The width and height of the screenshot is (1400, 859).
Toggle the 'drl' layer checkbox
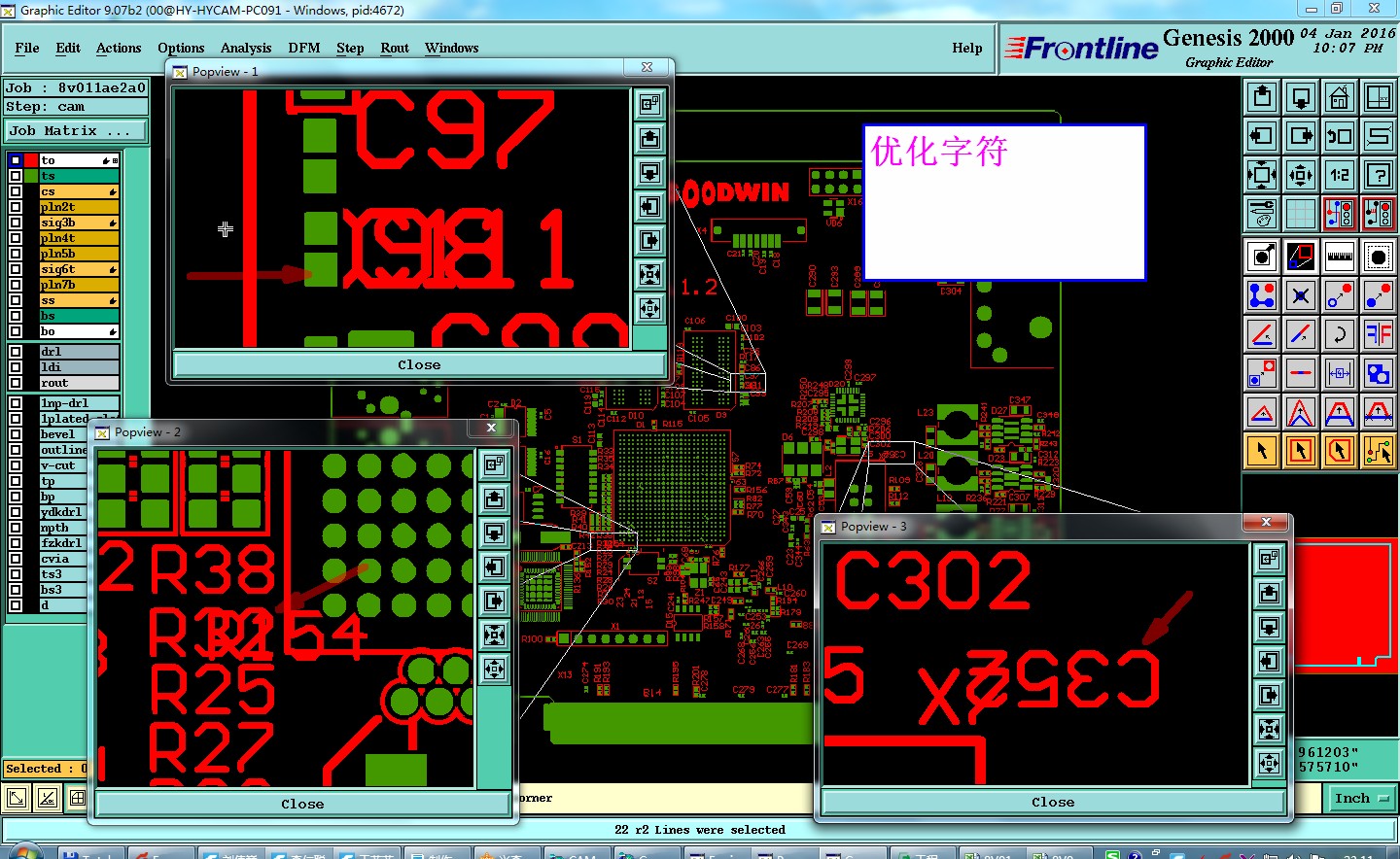(x=16, y=352)
